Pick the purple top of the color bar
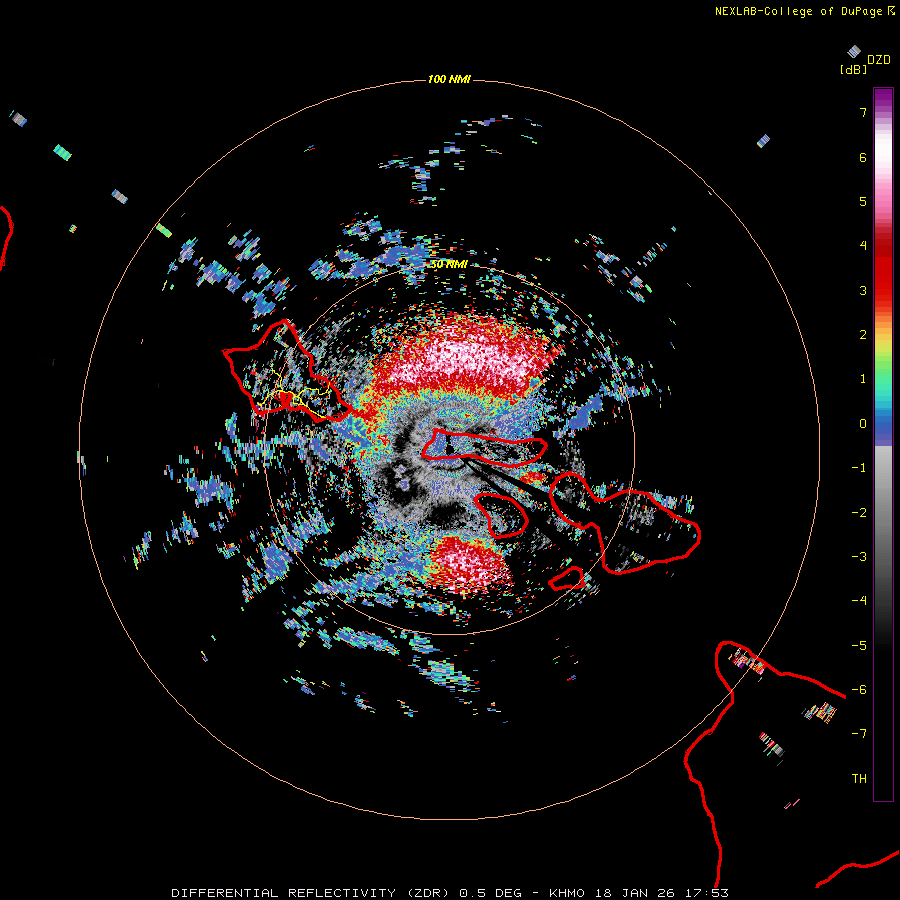This screenshot has height=900, width=900. tap(883, 99)
